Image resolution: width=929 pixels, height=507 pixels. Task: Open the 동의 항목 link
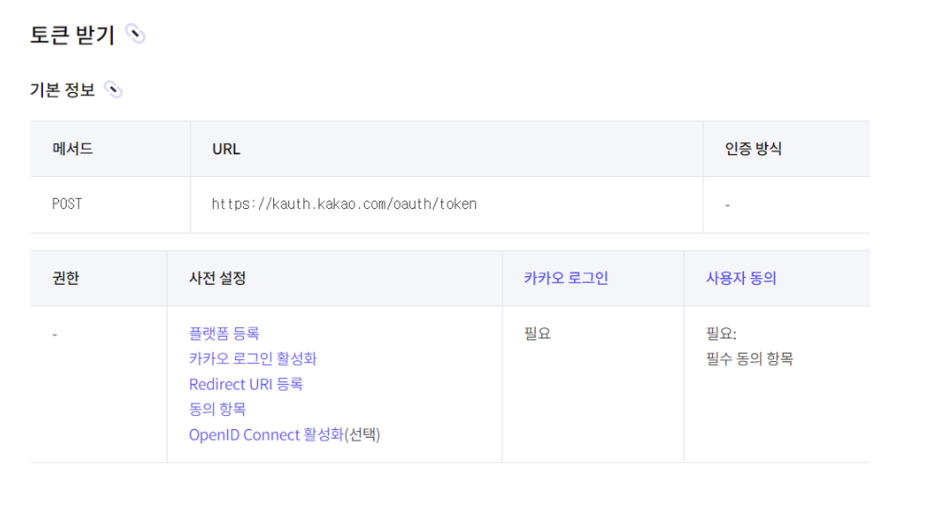(217, 409)
